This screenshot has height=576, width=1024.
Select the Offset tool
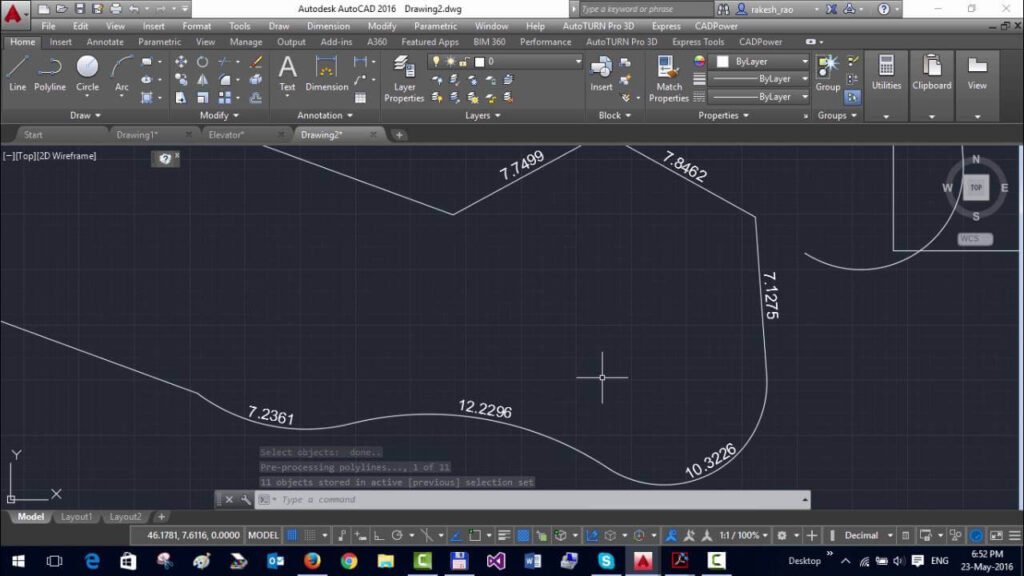pos(256,98)
